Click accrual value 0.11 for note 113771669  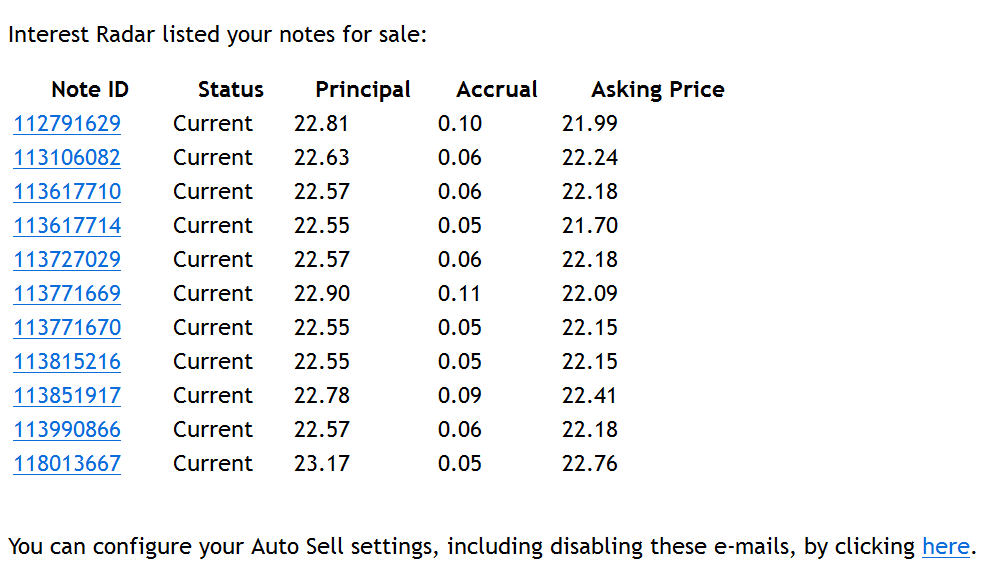459,293
